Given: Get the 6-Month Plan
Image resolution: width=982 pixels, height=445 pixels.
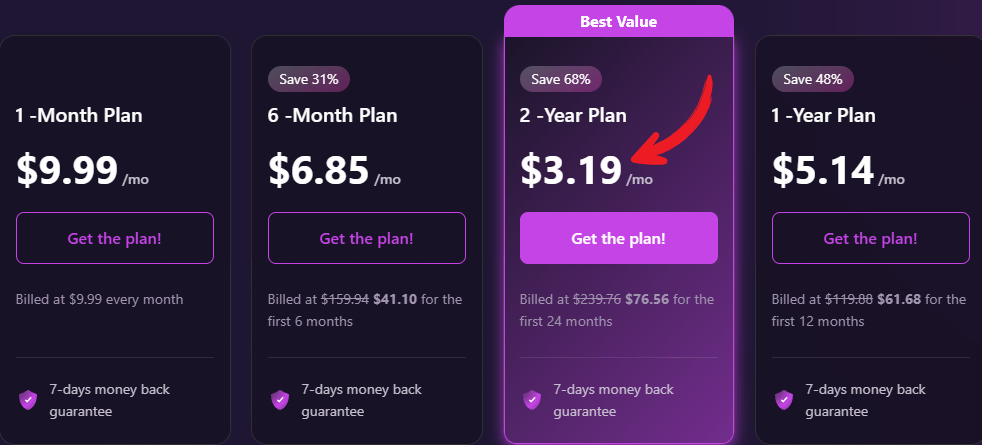Looking at the screenshot, I should [x=367, y=238].
